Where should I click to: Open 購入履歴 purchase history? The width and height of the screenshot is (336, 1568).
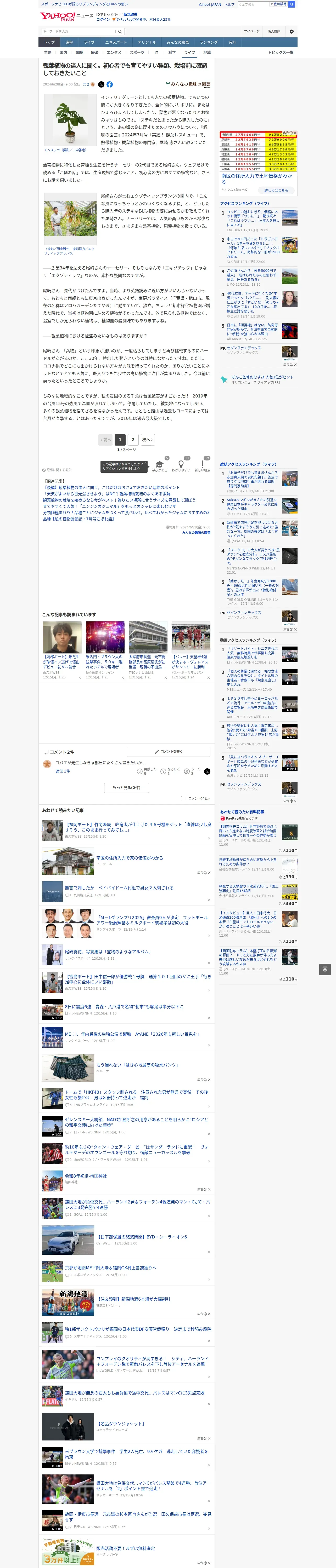pos(274,32)
